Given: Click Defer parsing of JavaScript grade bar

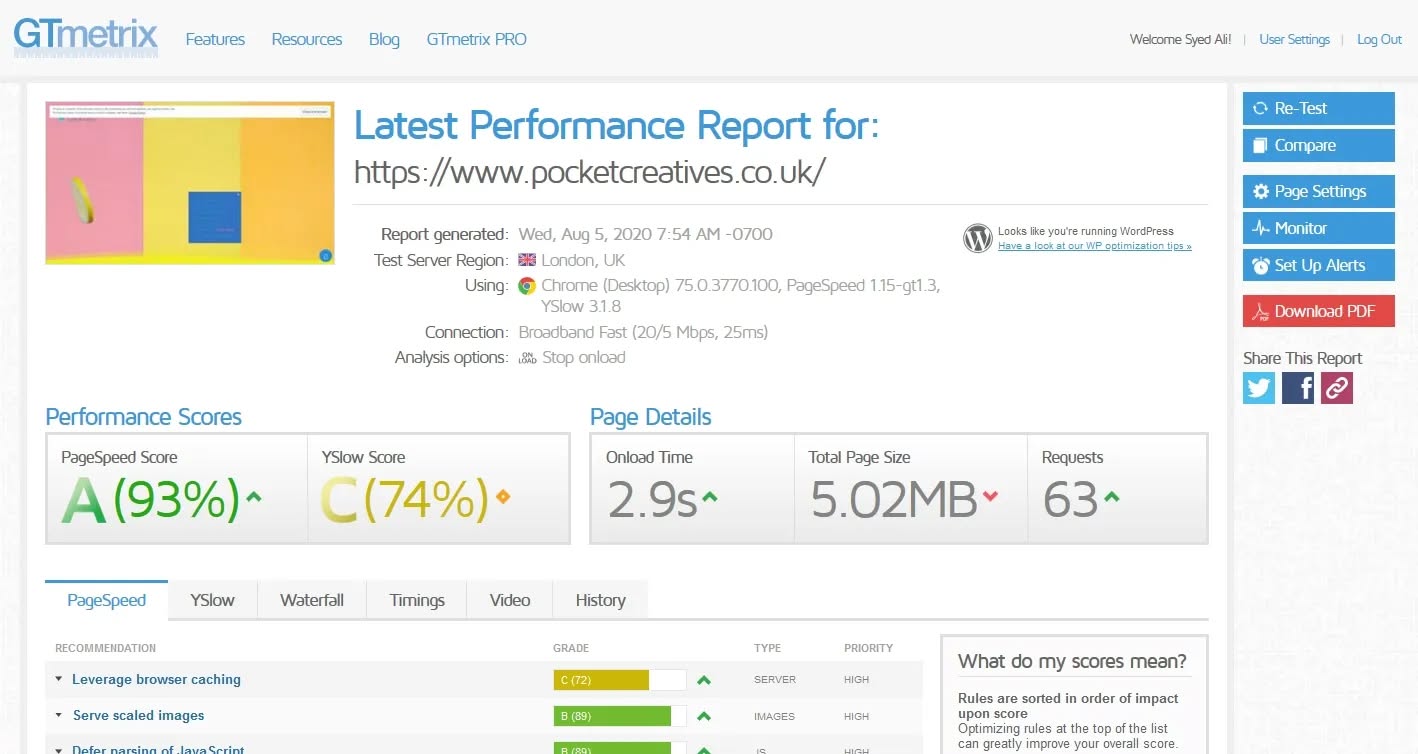Looking at the screenshot, I should click(x=620, y=749).
